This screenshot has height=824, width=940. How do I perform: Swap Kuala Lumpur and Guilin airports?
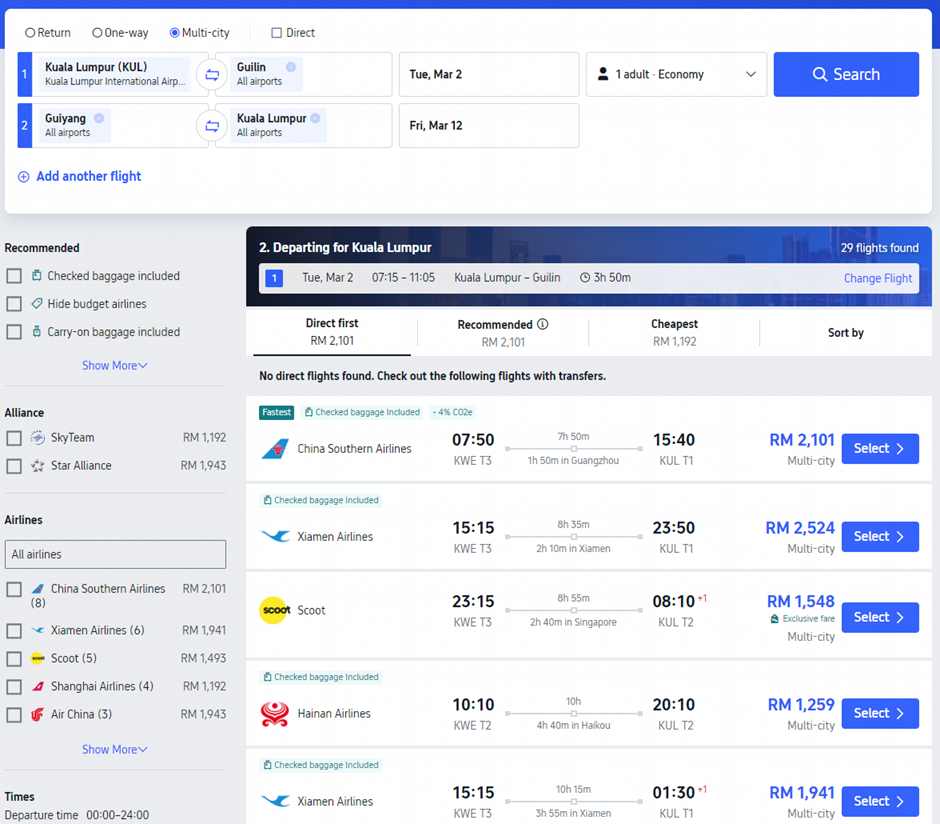coord(212,75)
